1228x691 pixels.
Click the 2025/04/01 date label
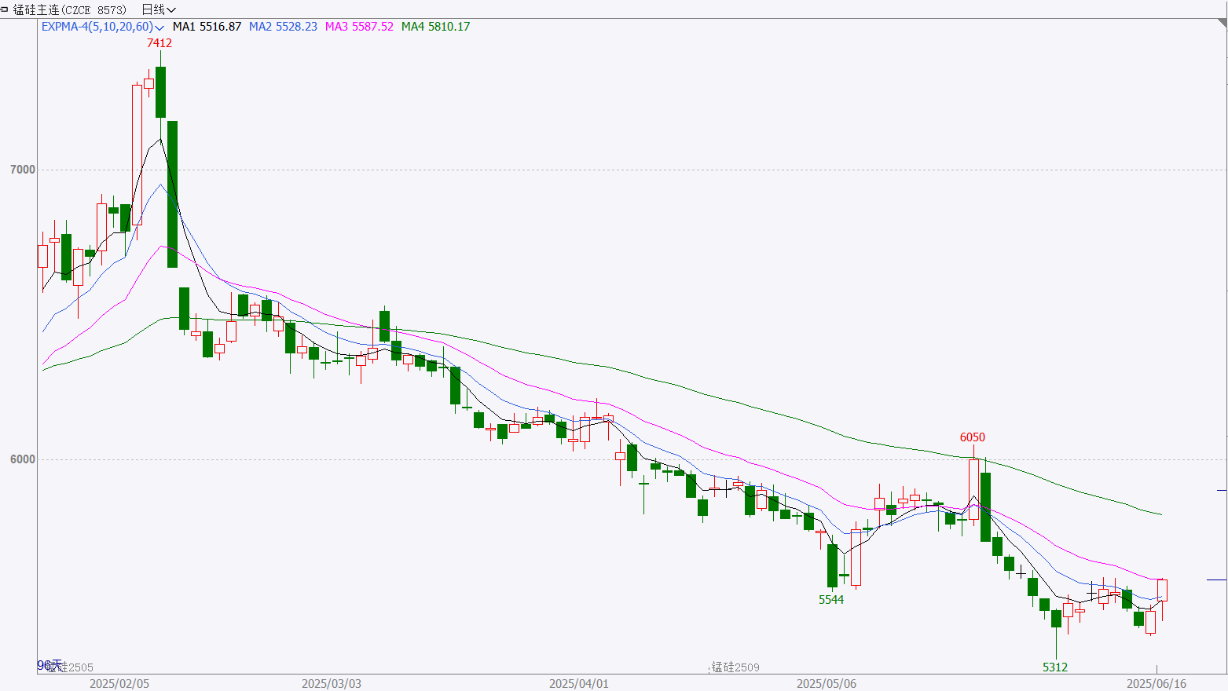click(x=579, y=683)
